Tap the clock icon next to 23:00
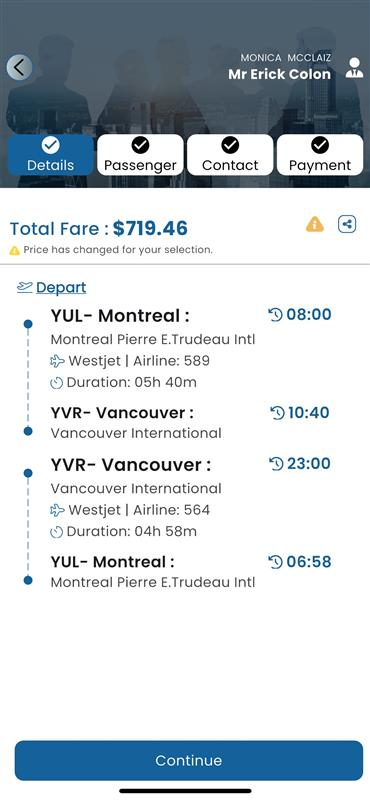 click(276, 464)
